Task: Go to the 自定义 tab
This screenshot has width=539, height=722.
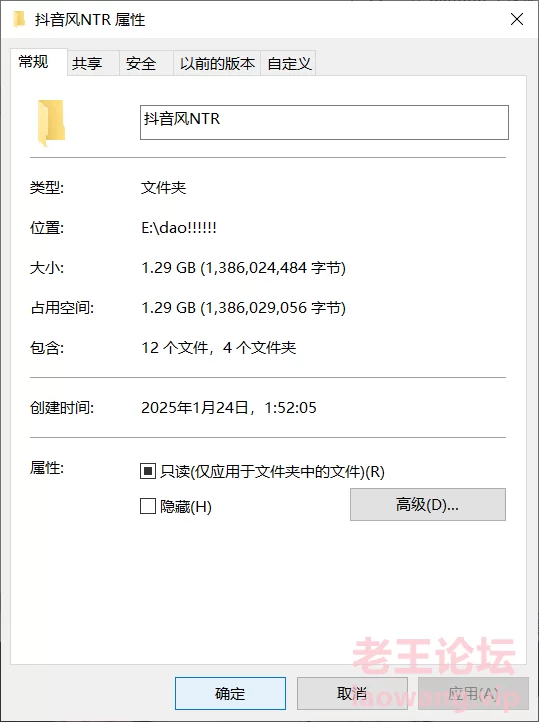Action: click(289, 63)
